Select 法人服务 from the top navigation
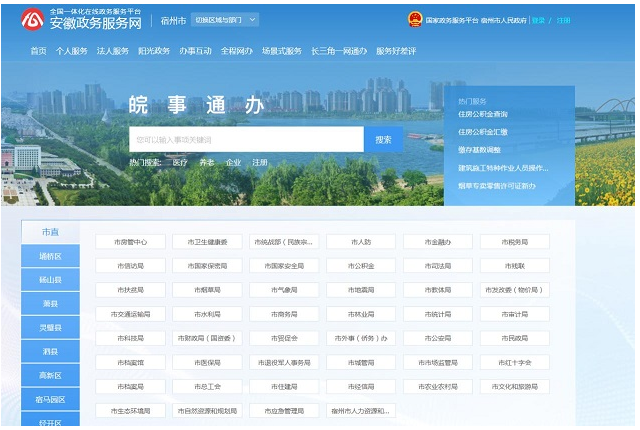The height and width of the screenshot is (430, 640). pyautogui.click(x=113, y=51)
